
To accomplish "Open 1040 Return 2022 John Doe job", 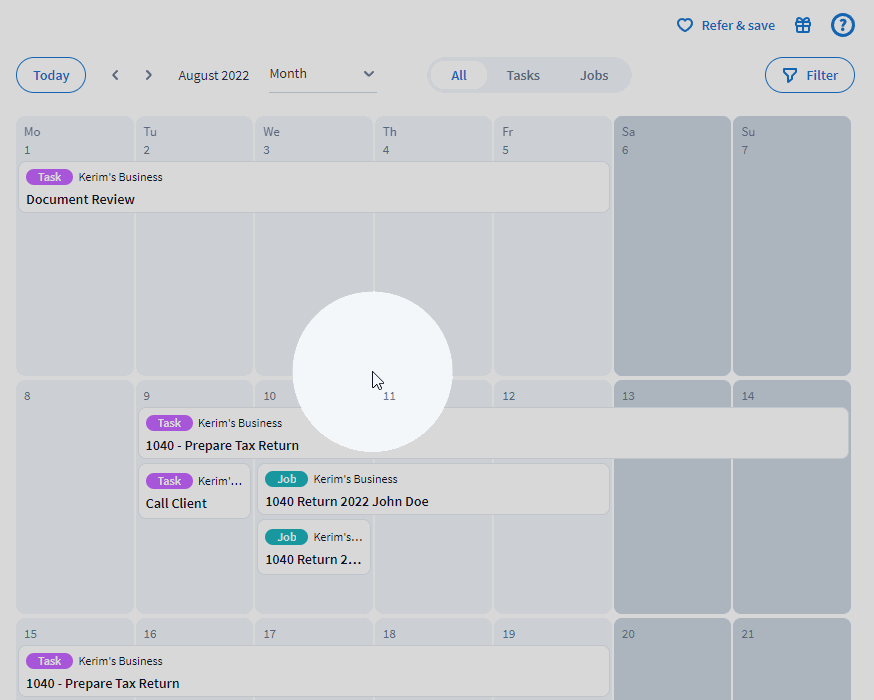I will point(432,501).
